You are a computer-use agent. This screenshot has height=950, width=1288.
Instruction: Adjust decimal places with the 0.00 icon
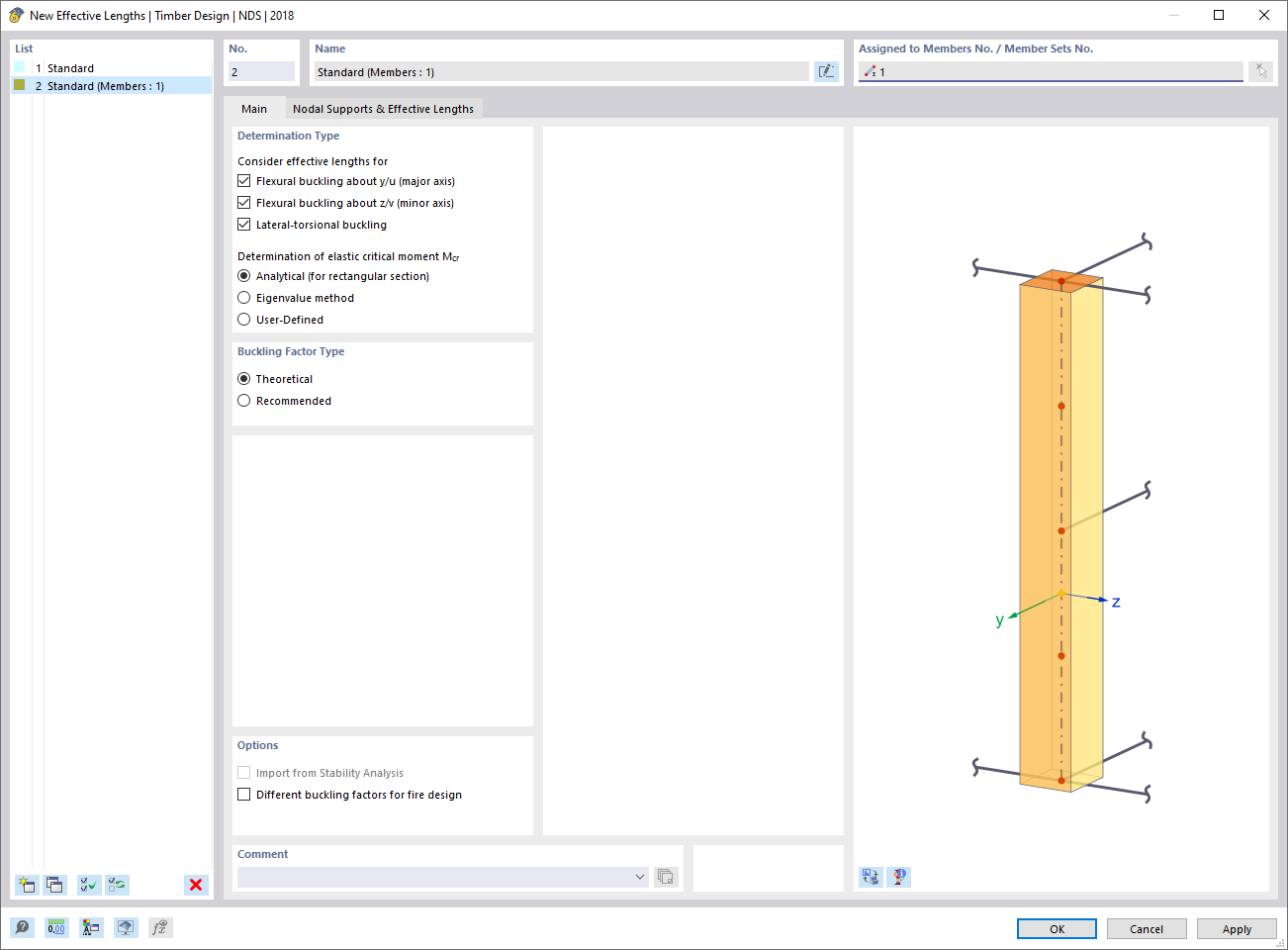[56, 927]
